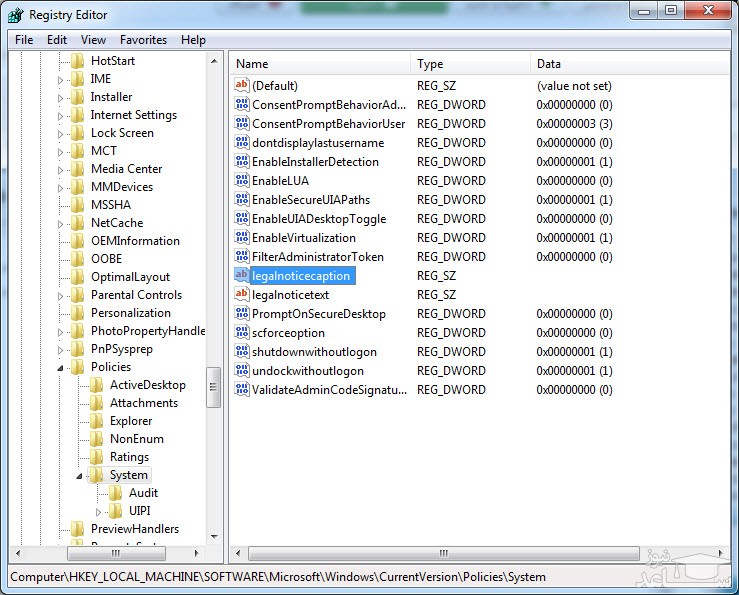Screen dimensions: 739x595
Task: Collapse the System tree node
Action: 80,476
